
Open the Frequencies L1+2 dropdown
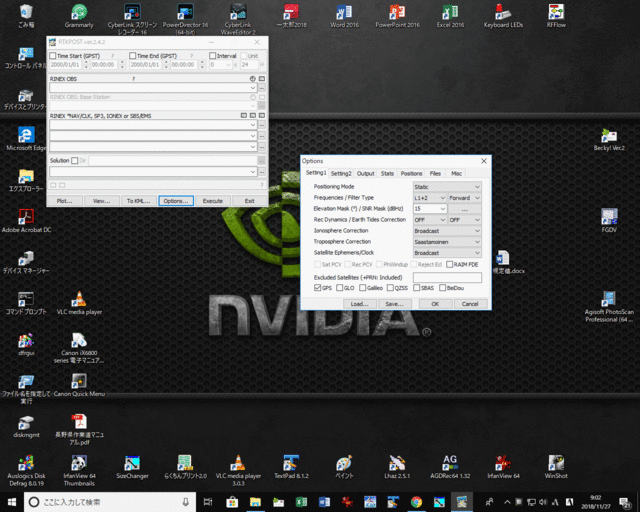430,198
